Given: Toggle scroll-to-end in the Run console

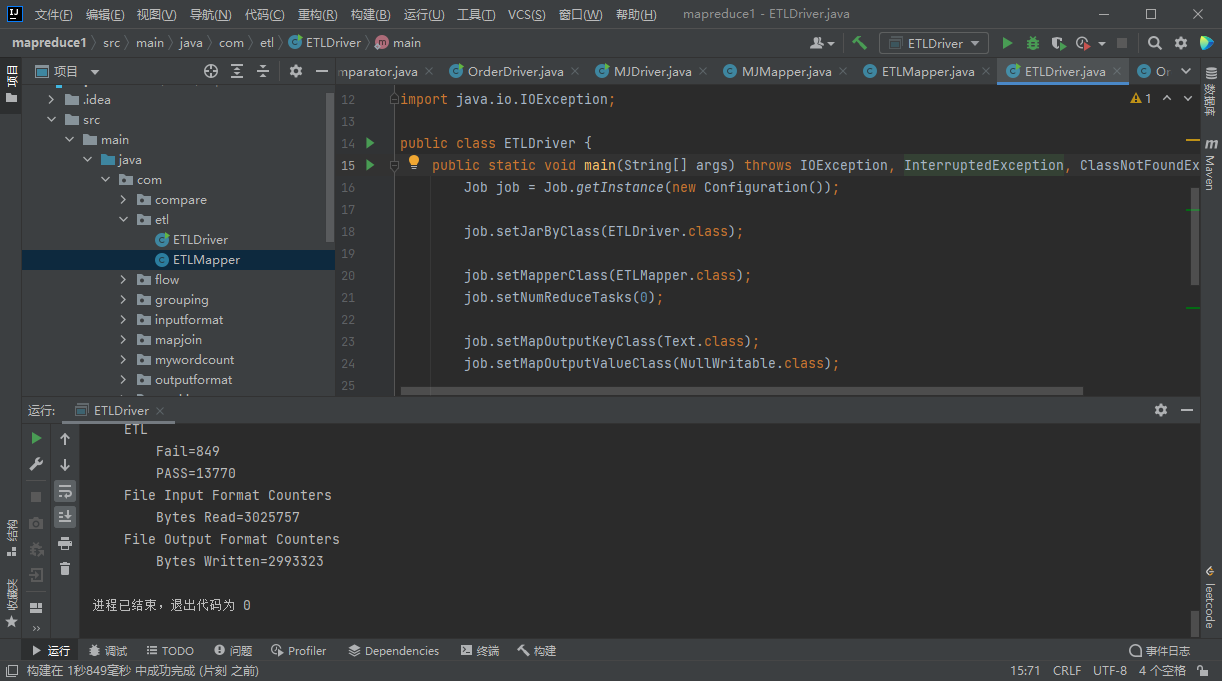Looking at the screenshot, I should tap(65, 516).
